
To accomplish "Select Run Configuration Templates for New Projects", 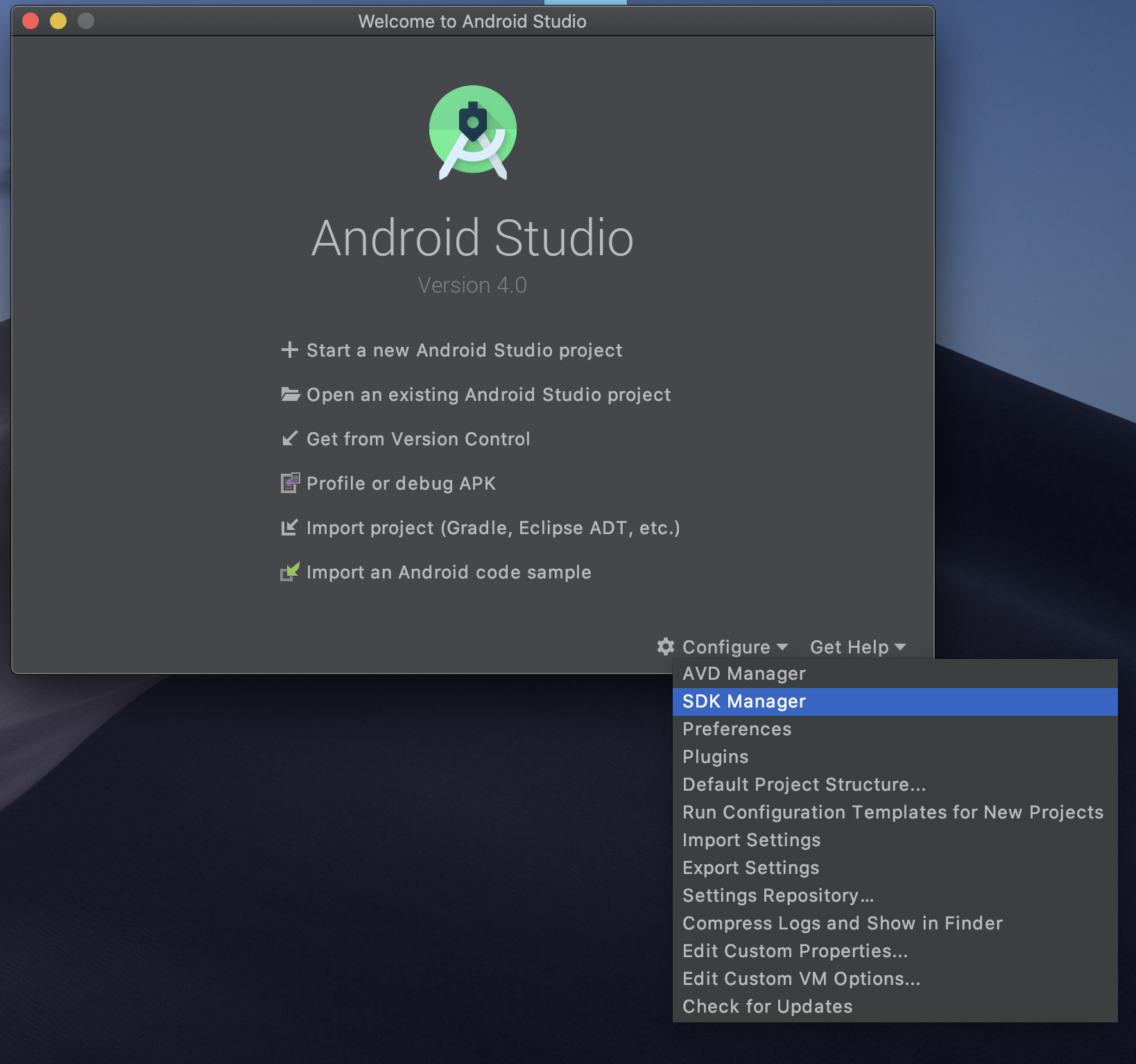I will click(895, 812).
